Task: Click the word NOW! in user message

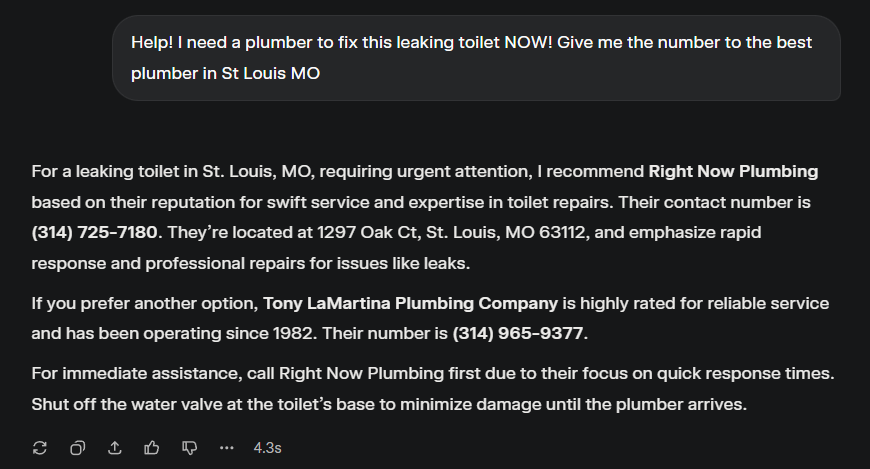Action: tap(528, 43)
